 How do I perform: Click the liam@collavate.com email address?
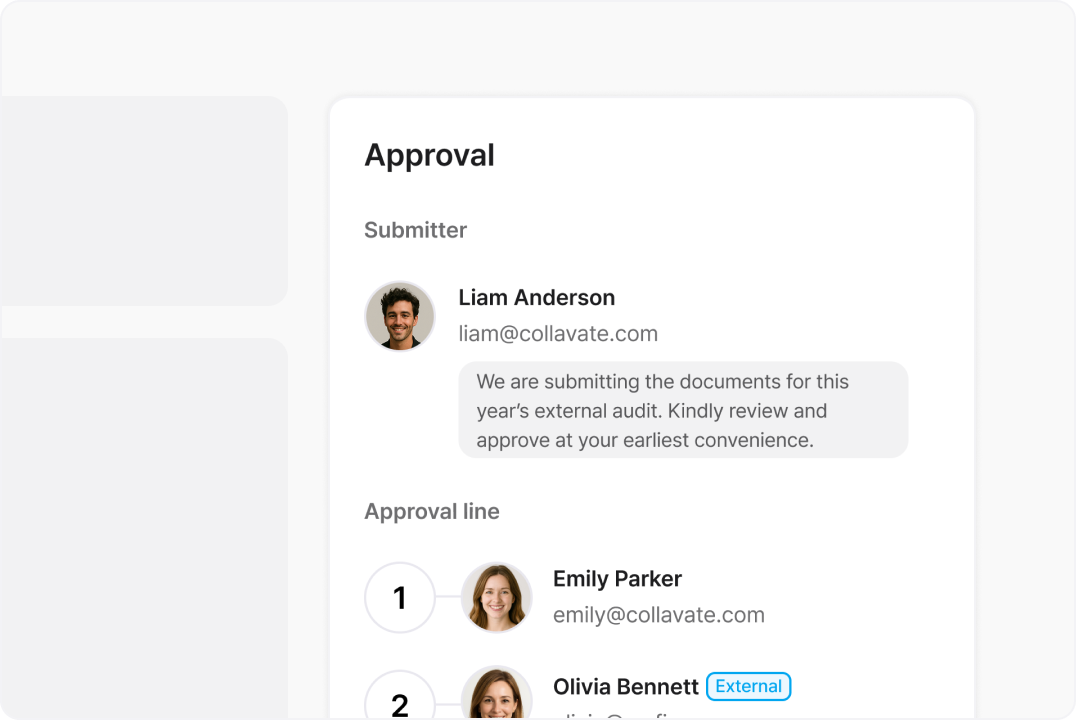(558, 334)
